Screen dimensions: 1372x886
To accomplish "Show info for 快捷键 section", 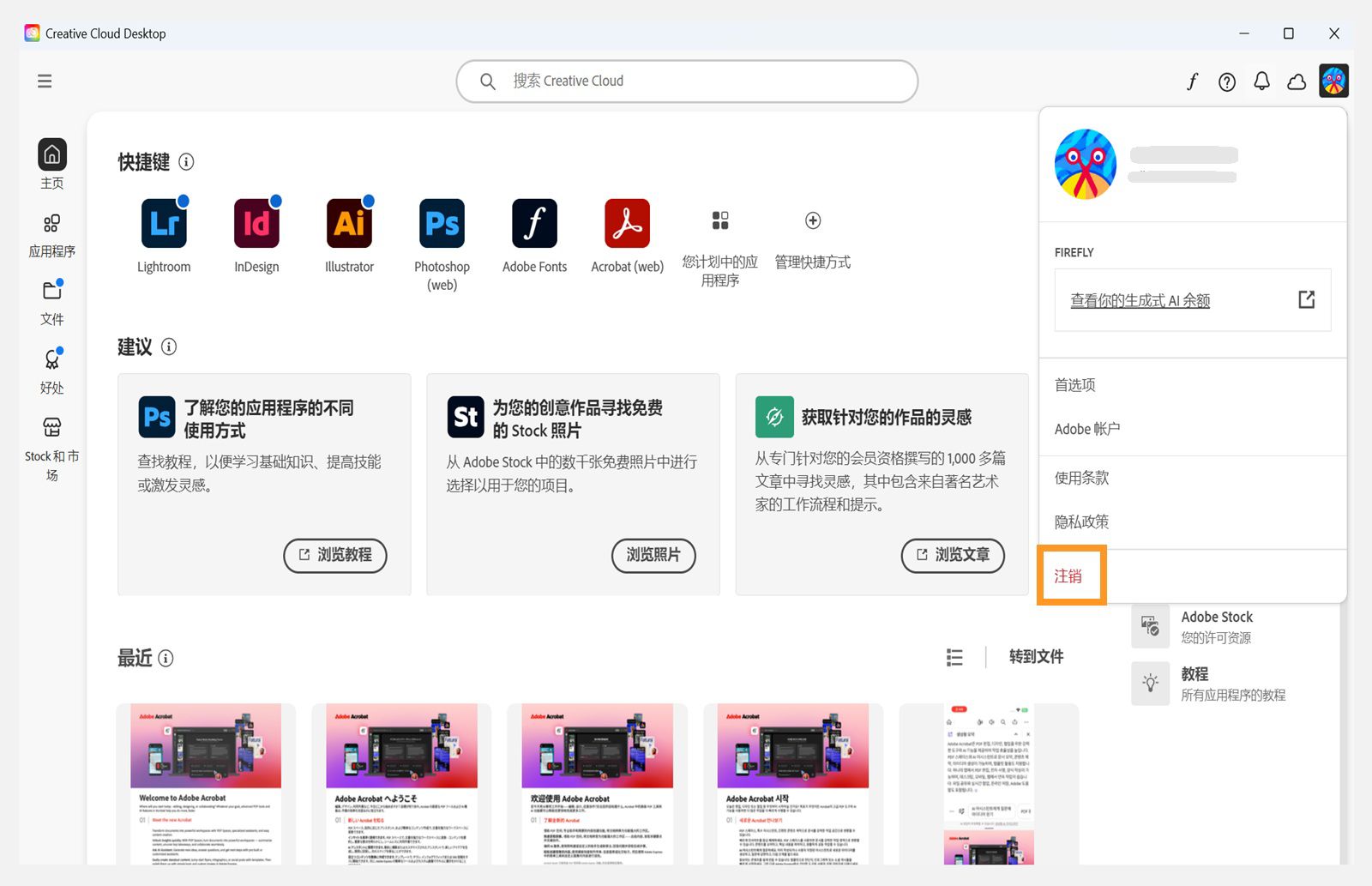I will pyautogui.click(x=186, y=161).
